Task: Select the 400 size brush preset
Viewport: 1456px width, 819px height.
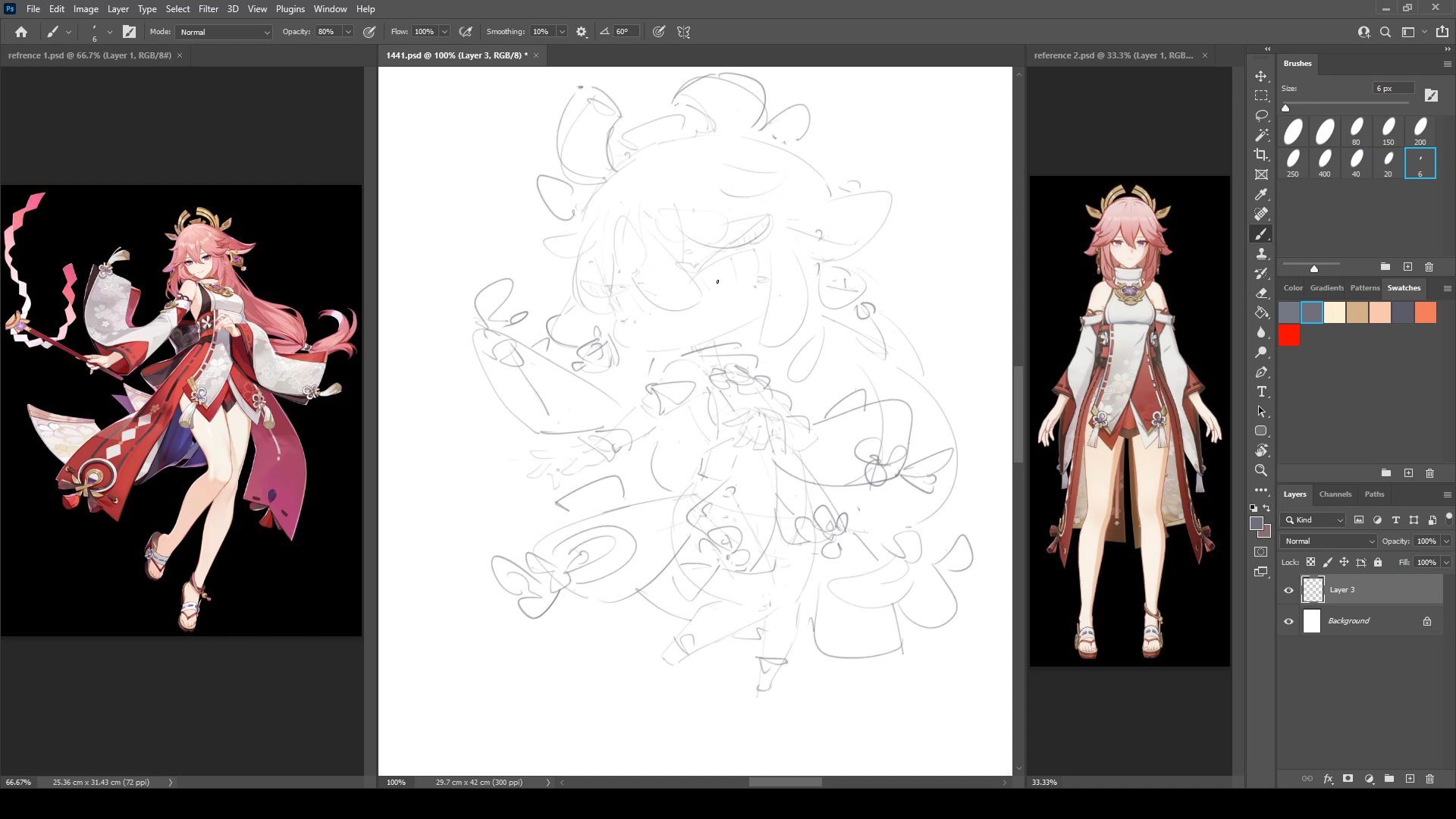Action: coord(1324,163)
